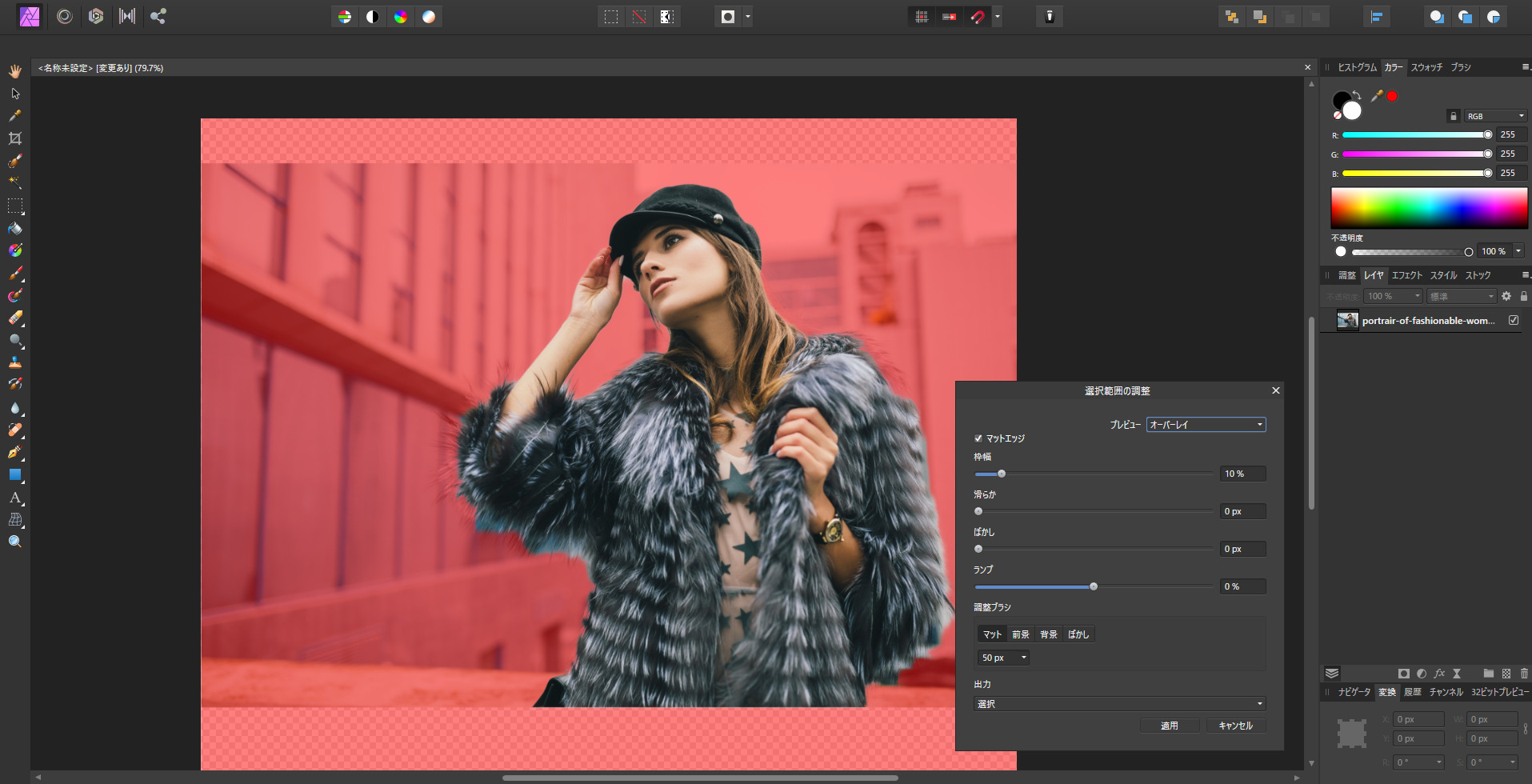Click the キャンセル button
Viewport: 1532px width, 784px height.
pos(1235,725)
